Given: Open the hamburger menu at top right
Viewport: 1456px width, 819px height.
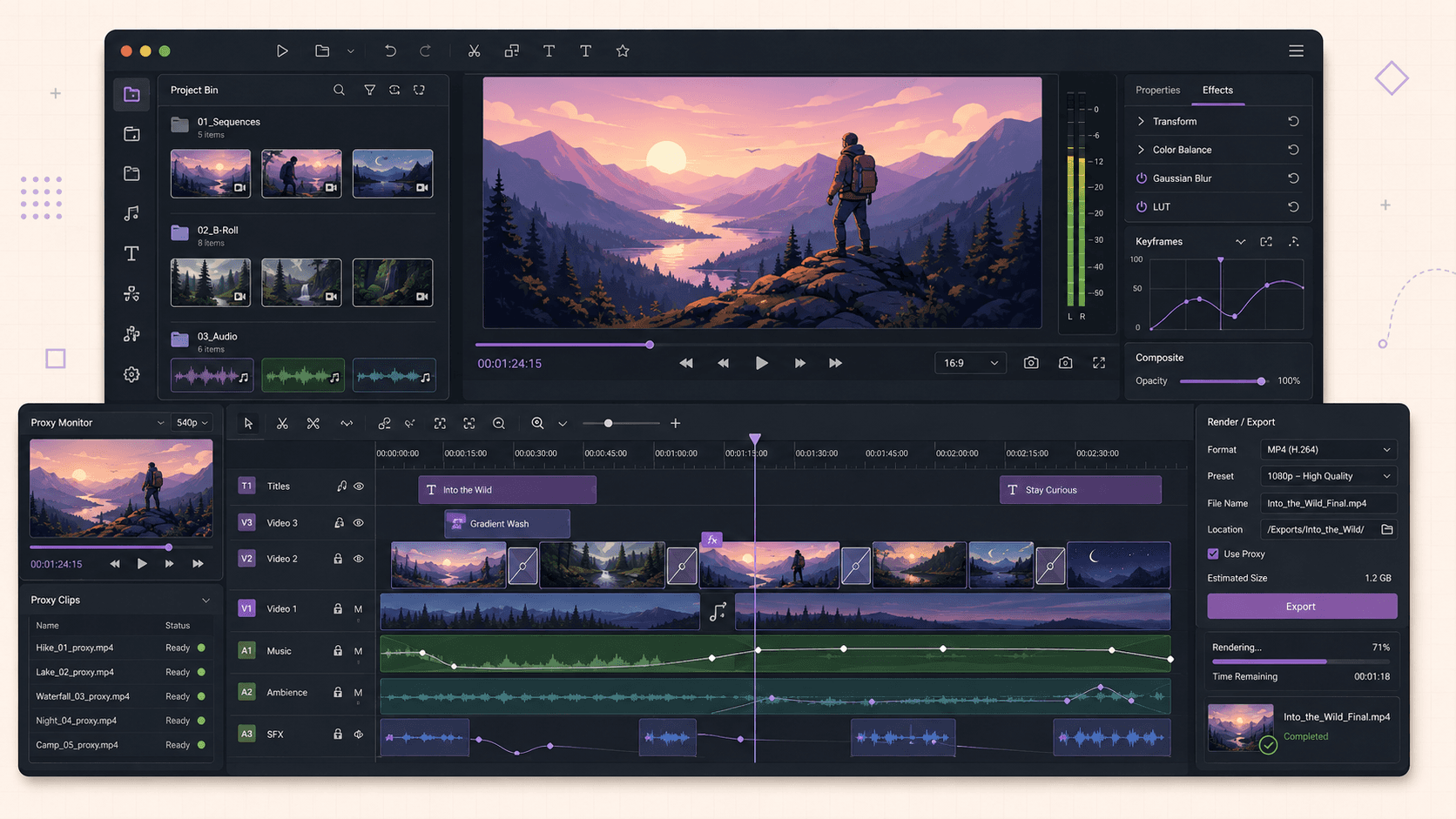Looking at the screenshot, I should [x=1296, y=51].
